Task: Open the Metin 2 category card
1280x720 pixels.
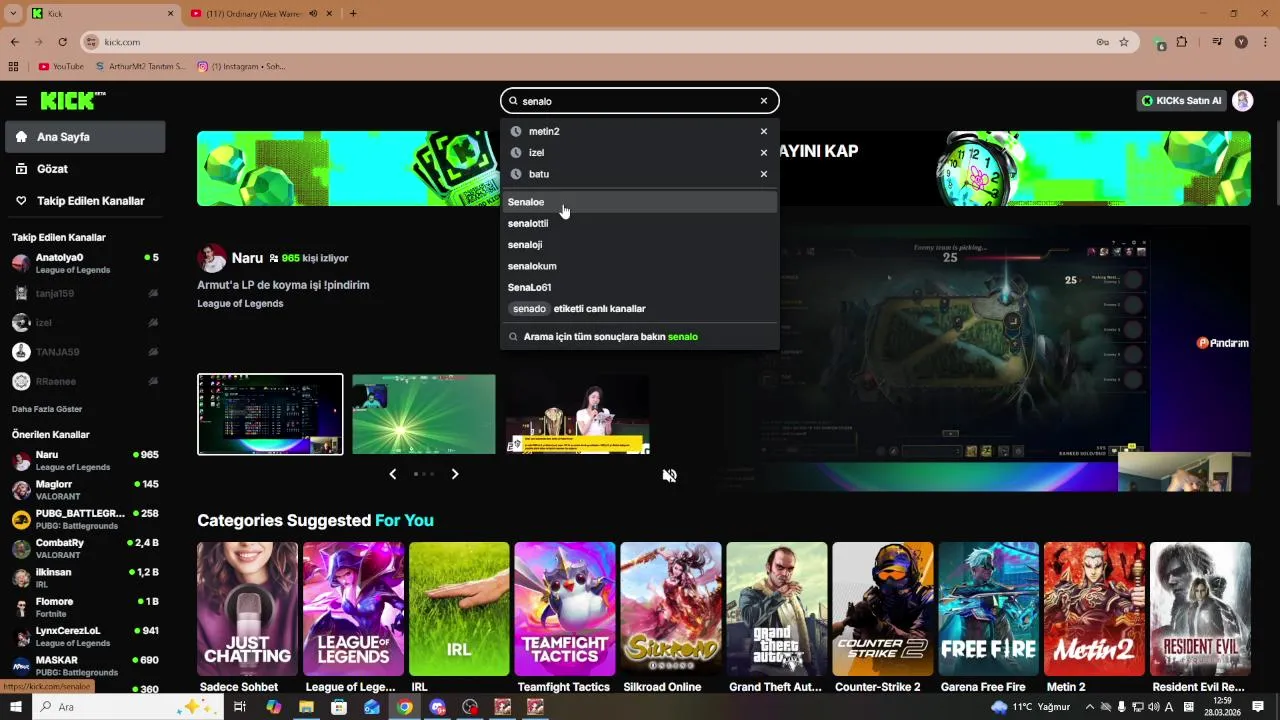Action: [1095, 609]
